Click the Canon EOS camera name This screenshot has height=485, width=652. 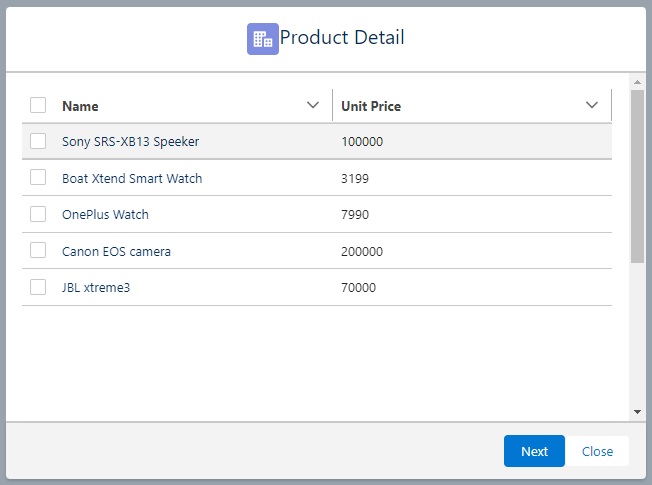click(x=116, y=251)
